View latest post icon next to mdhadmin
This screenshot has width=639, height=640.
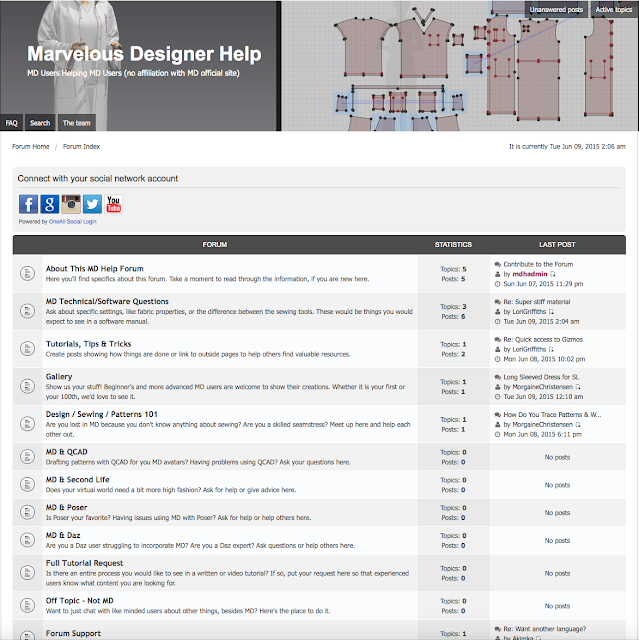tap(553, 274)
